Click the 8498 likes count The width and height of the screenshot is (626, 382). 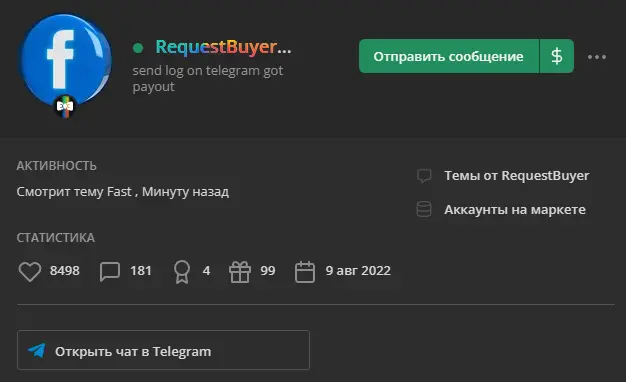tap(65, 271)
